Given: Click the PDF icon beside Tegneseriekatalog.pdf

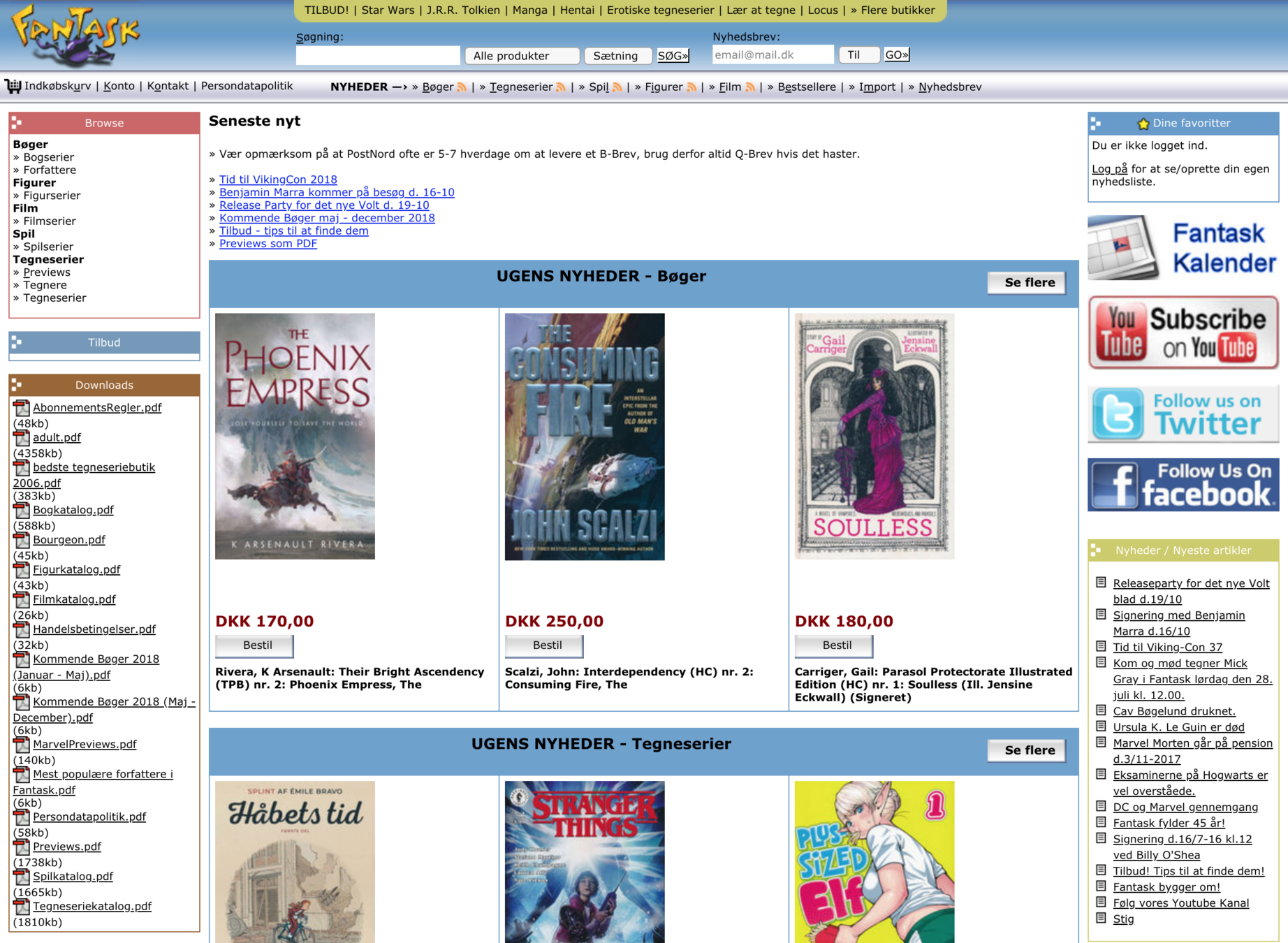Looking at the screenshot, I should coord(22,907).
